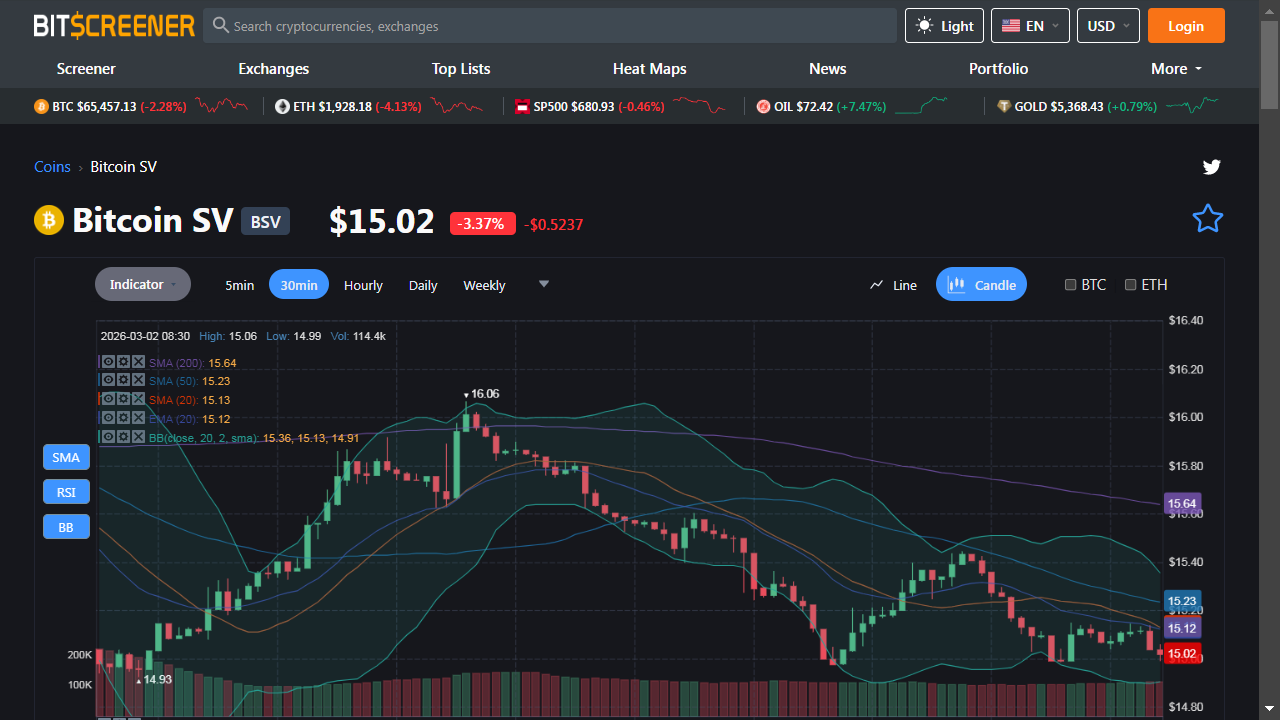Click the magnifier search icon
1280x720 pixels.
[x=221, y=25]
